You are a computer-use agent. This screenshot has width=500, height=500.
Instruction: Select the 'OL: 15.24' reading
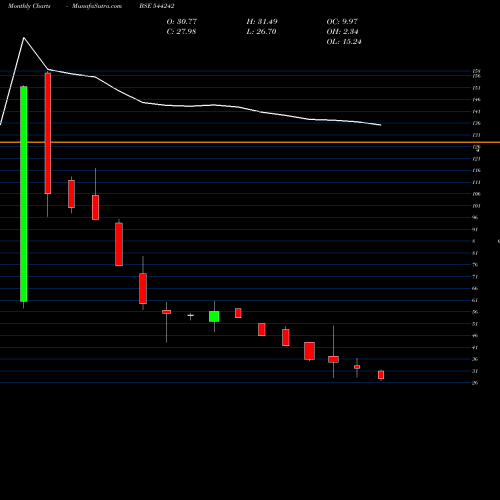click(344, 42)
